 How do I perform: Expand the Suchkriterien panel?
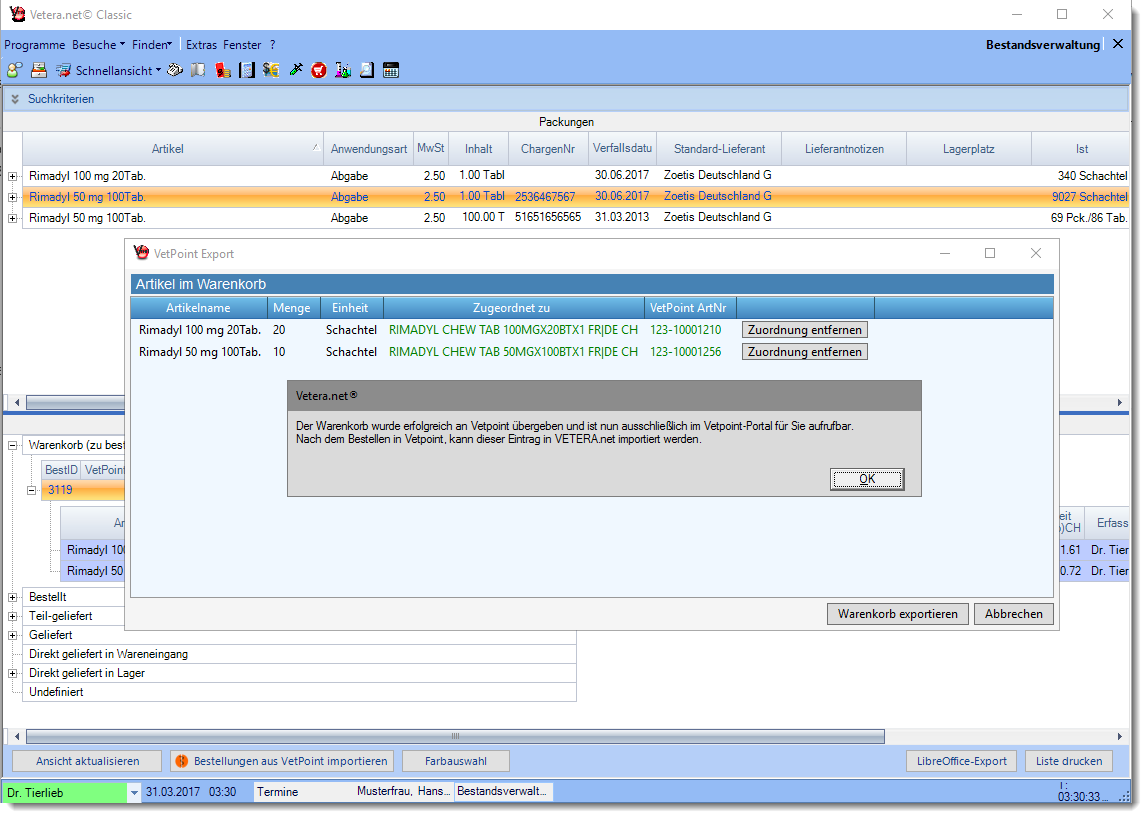(x=15, y=99)
